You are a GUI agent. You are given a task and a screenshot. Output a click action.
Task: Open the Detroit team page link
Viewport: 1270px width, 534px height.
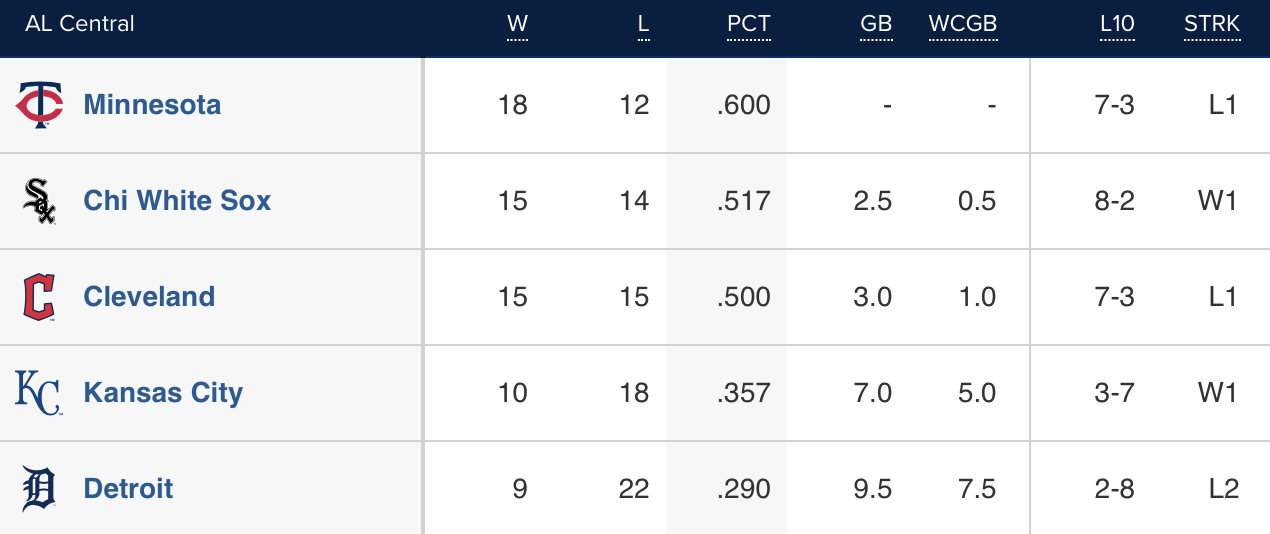pos(128,489)
